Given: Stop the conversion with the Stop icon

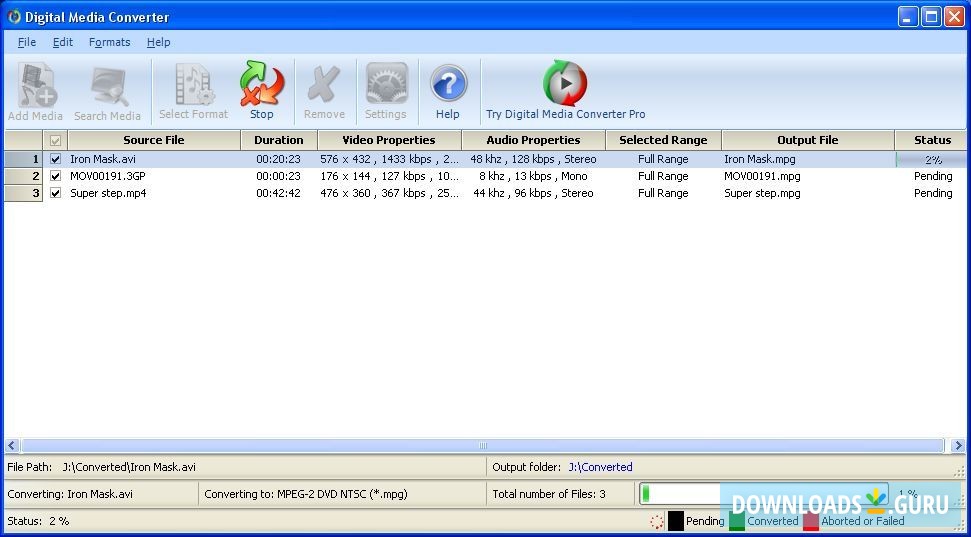Looking at the screenshot, I should (x=261, y=91).
